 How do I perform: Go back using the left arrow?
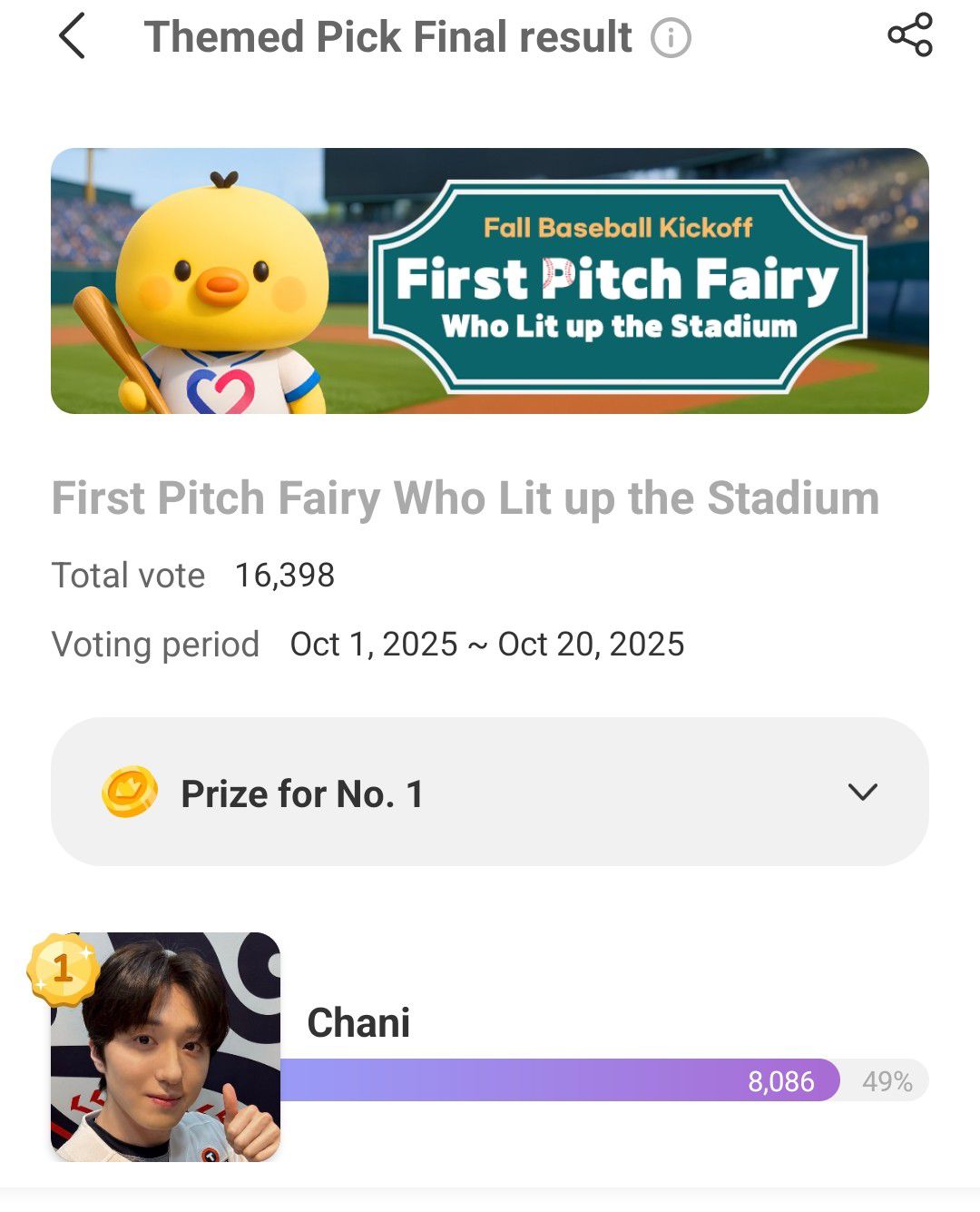pos(73,37)
